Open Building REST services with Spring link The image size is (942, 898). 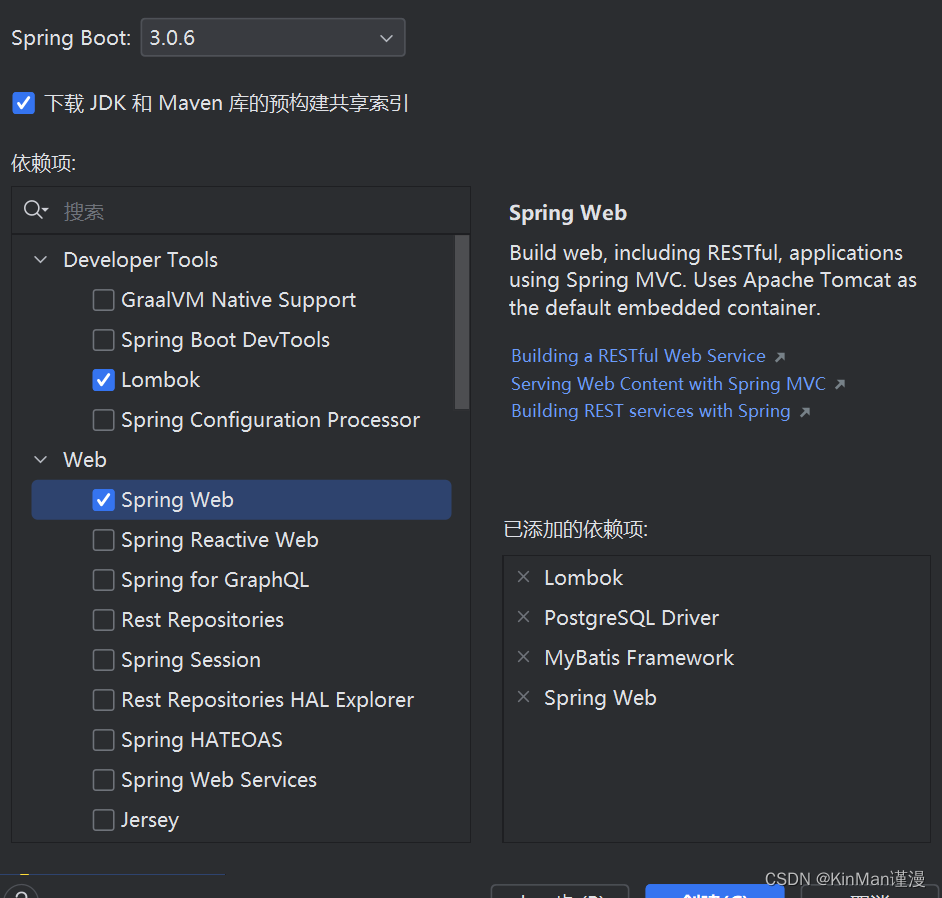pyautogui.click(x=650, y=411)
